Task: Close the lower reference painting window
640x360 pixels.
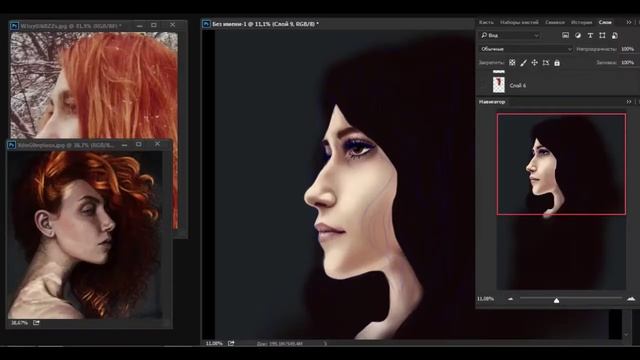Action: point(158,144)
